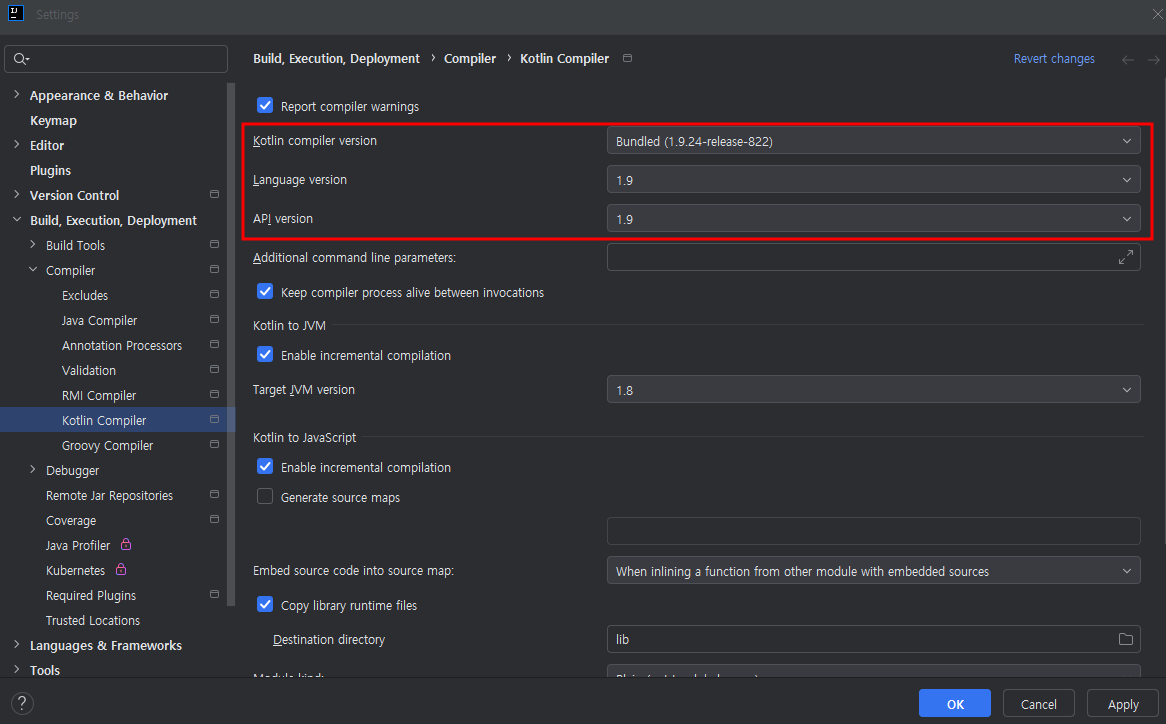Screen dimensions: 1166x724
Task: Expand Appearance & Behavior tree node
Action: [16, 94]
